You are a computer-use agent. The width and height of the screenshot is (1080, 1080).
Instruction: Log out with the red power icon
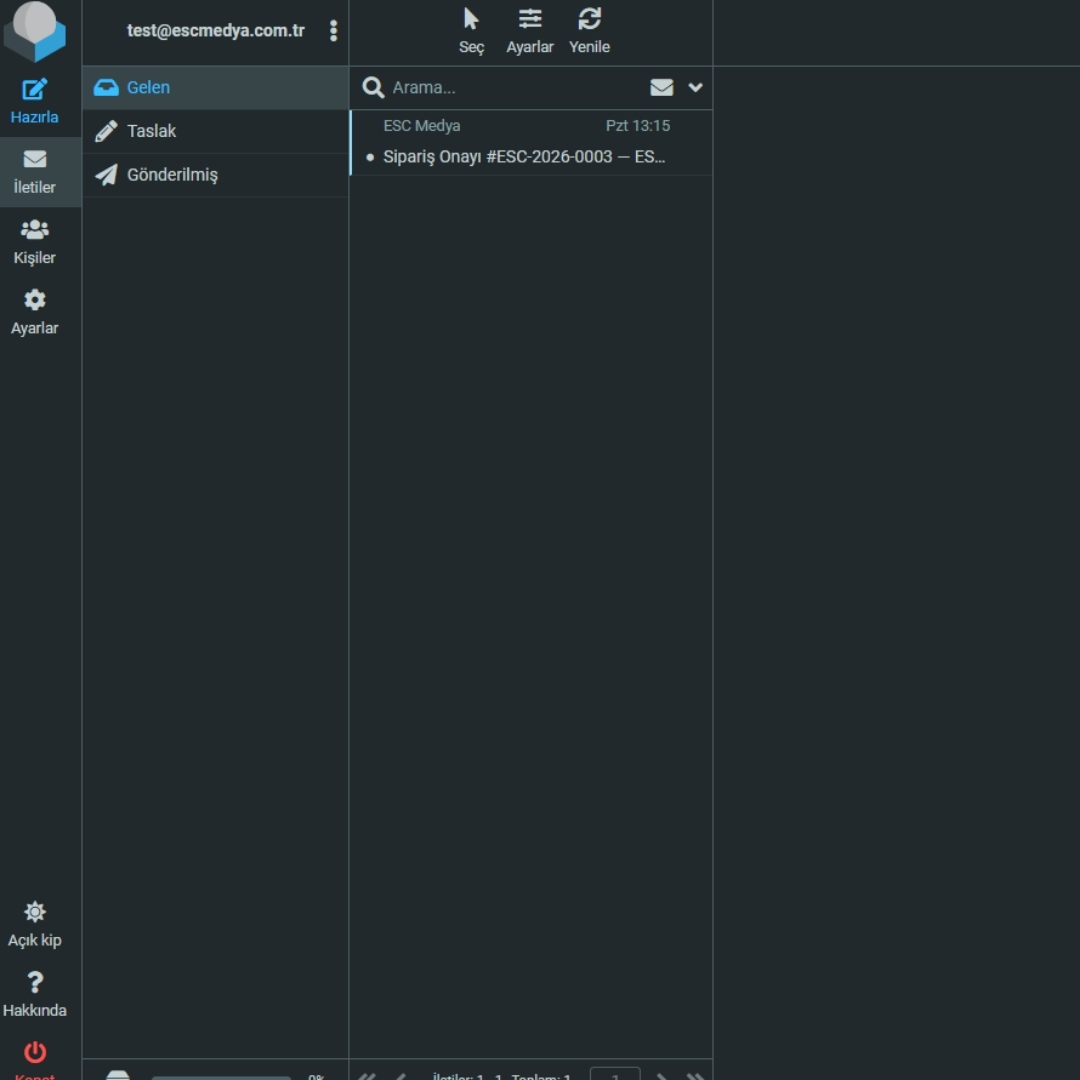click(x=35, y=1053)
